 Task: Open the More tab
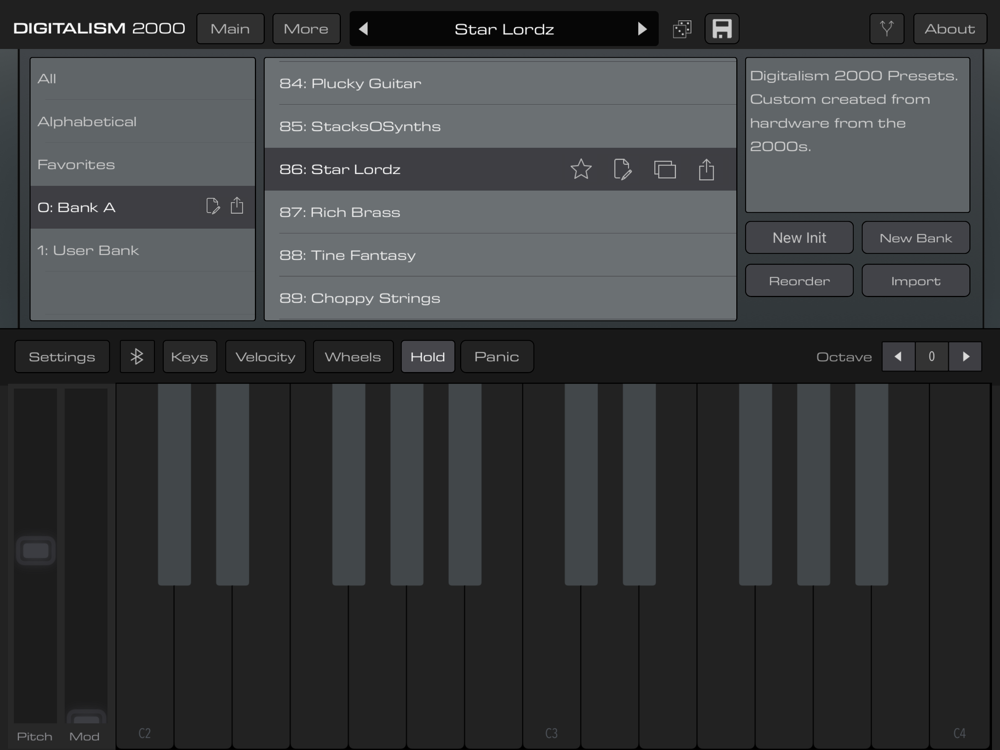click(306, 29)
